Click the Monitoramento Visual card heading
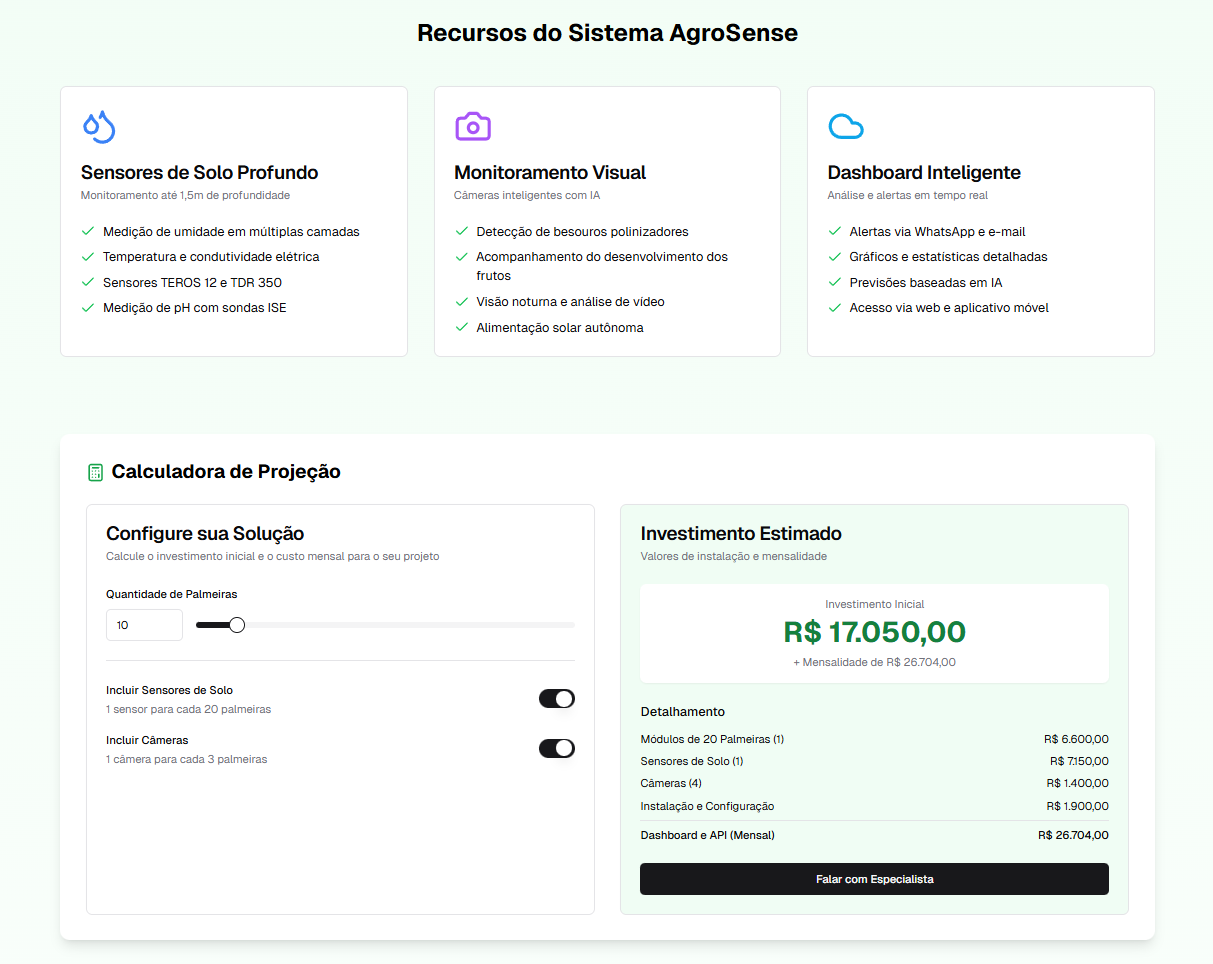 550,172
